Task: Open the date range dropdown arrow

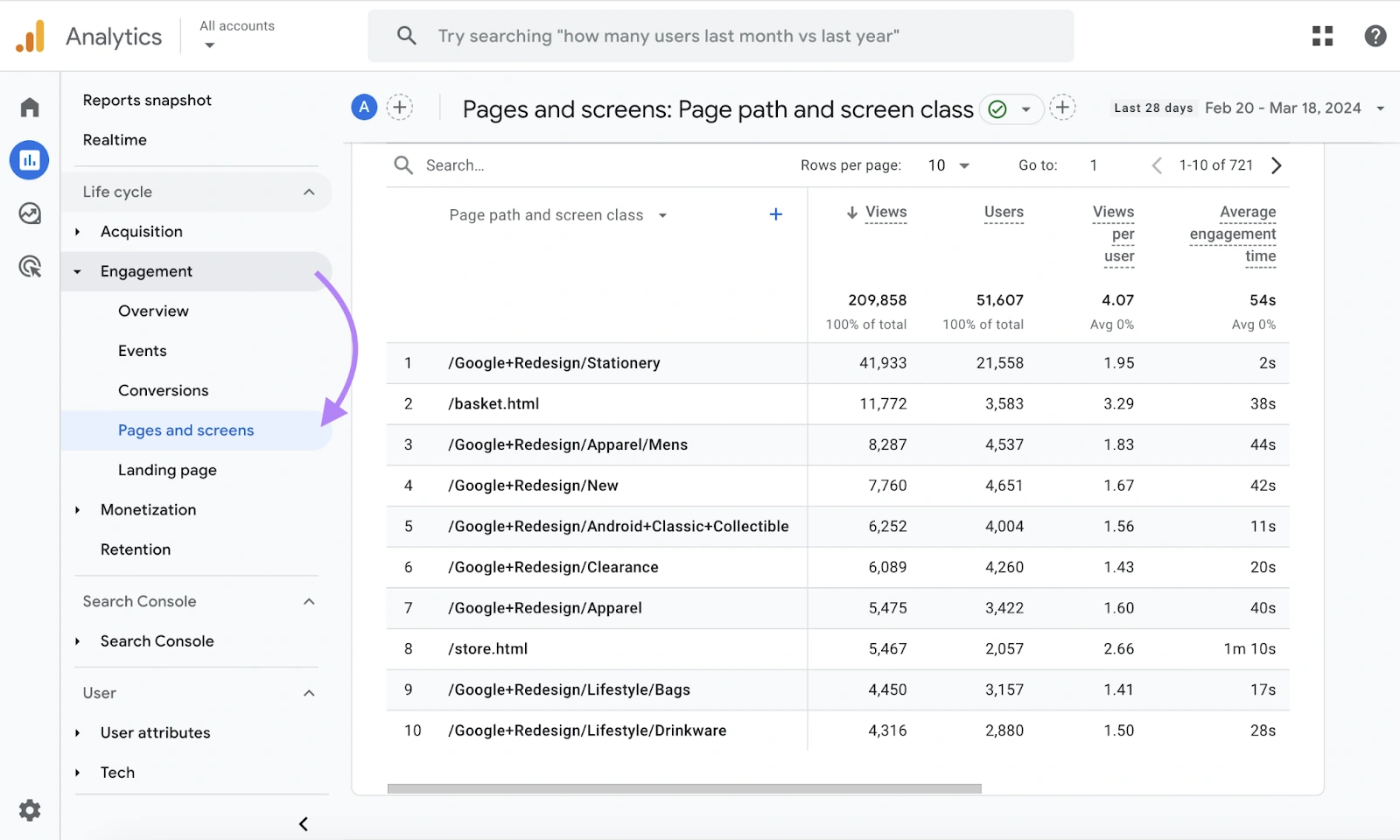Action: 1381,108
